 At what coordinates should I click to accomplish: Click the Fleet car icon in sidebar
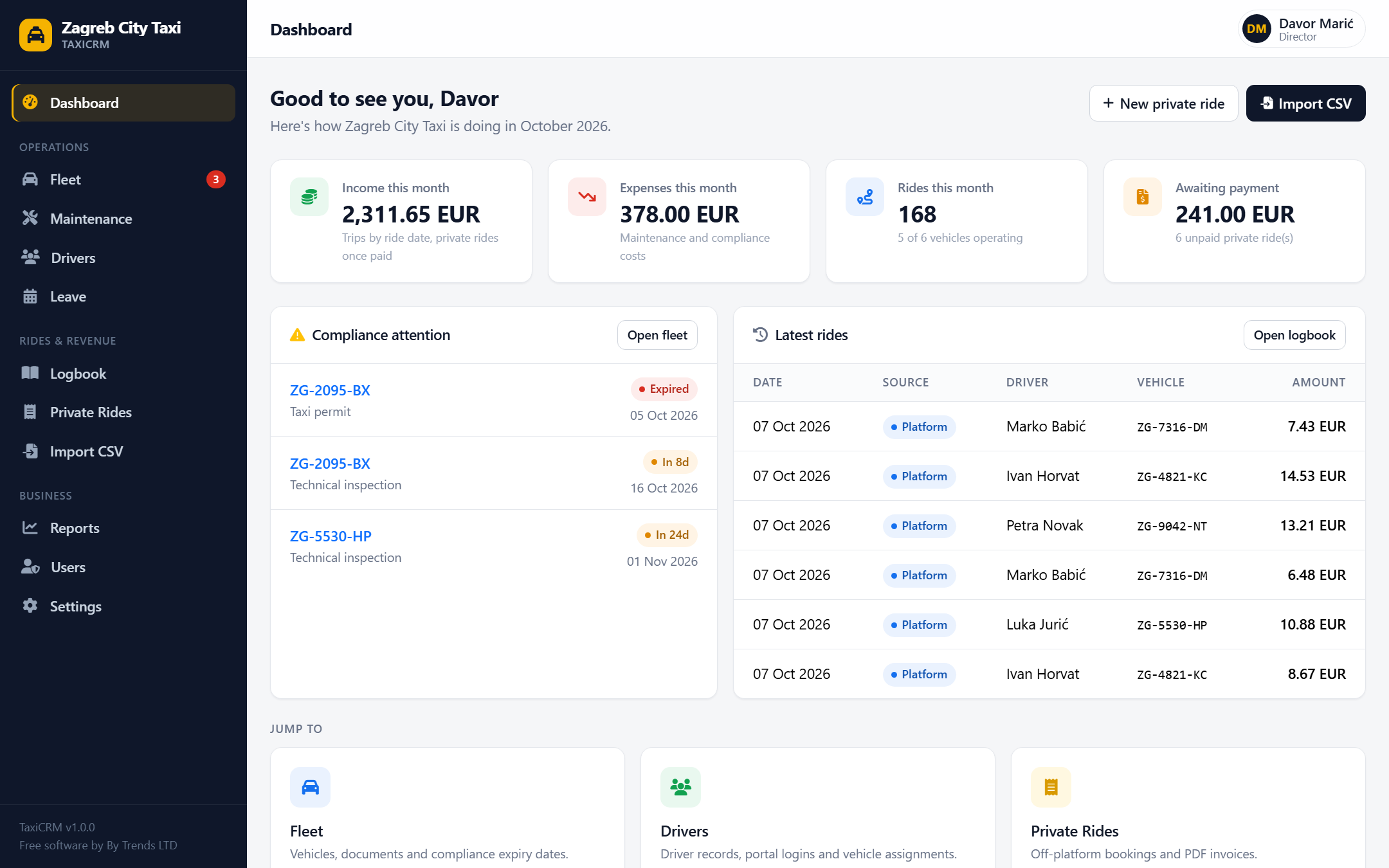point(30,179)
